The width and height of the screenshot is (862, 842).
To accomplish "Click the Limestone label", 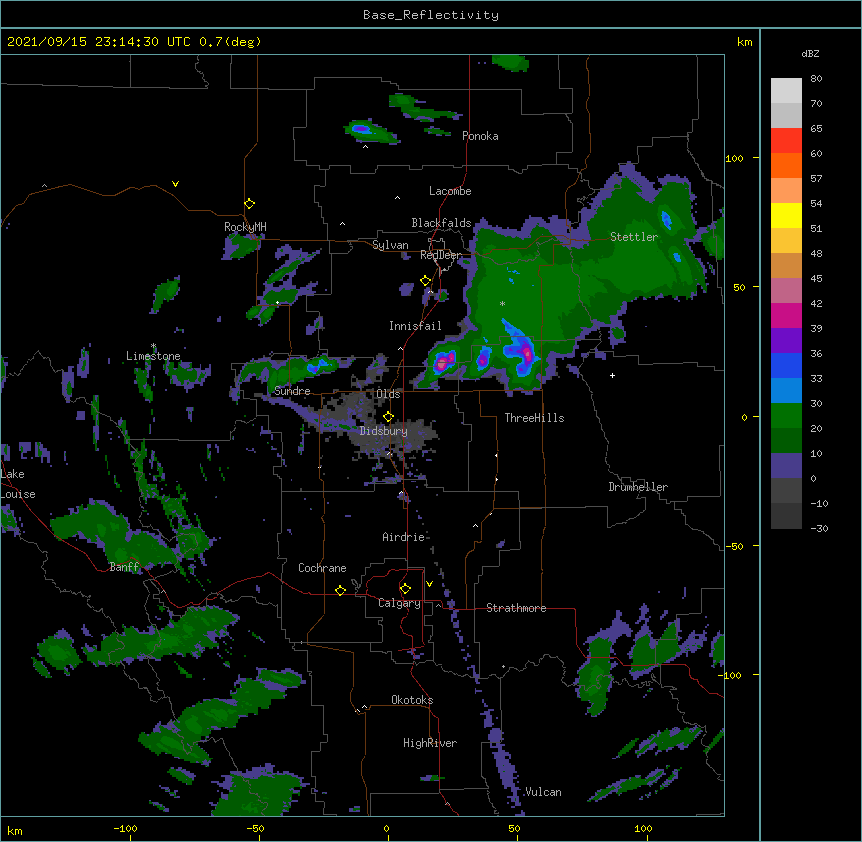I will [x=153, y=356].
